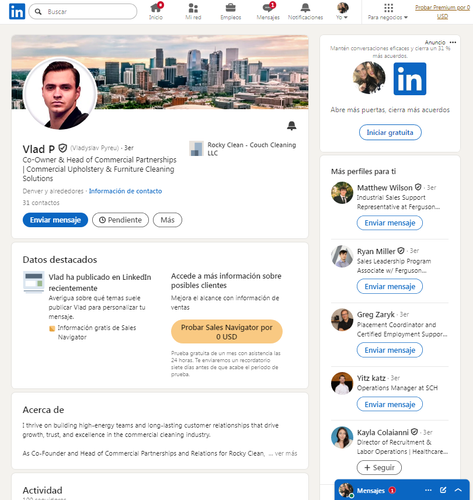Click Información gratis de Sales Navigator
The image size is (473, 500).
(97, 332)
